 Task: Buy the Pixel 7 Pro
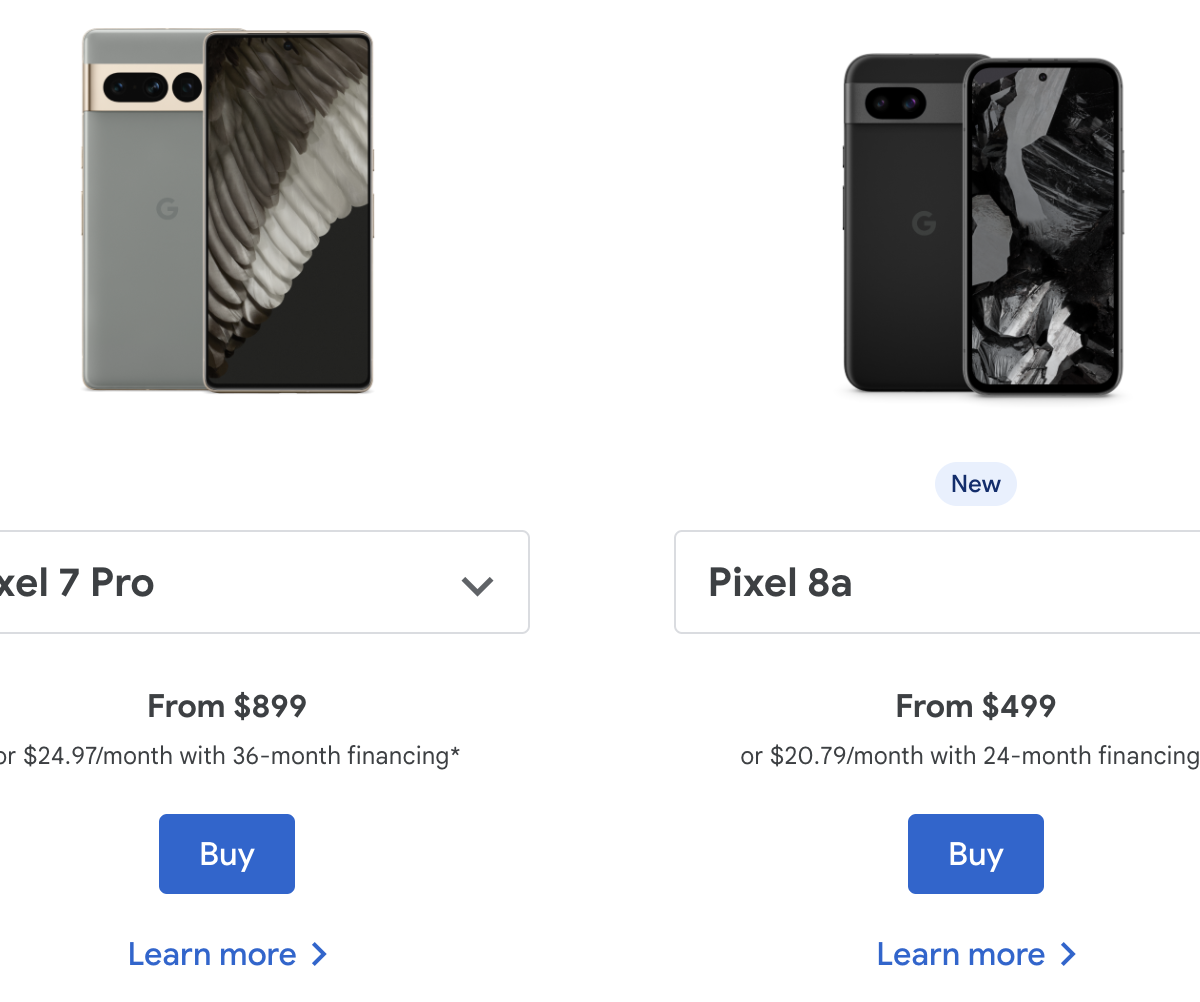(227, 854)
